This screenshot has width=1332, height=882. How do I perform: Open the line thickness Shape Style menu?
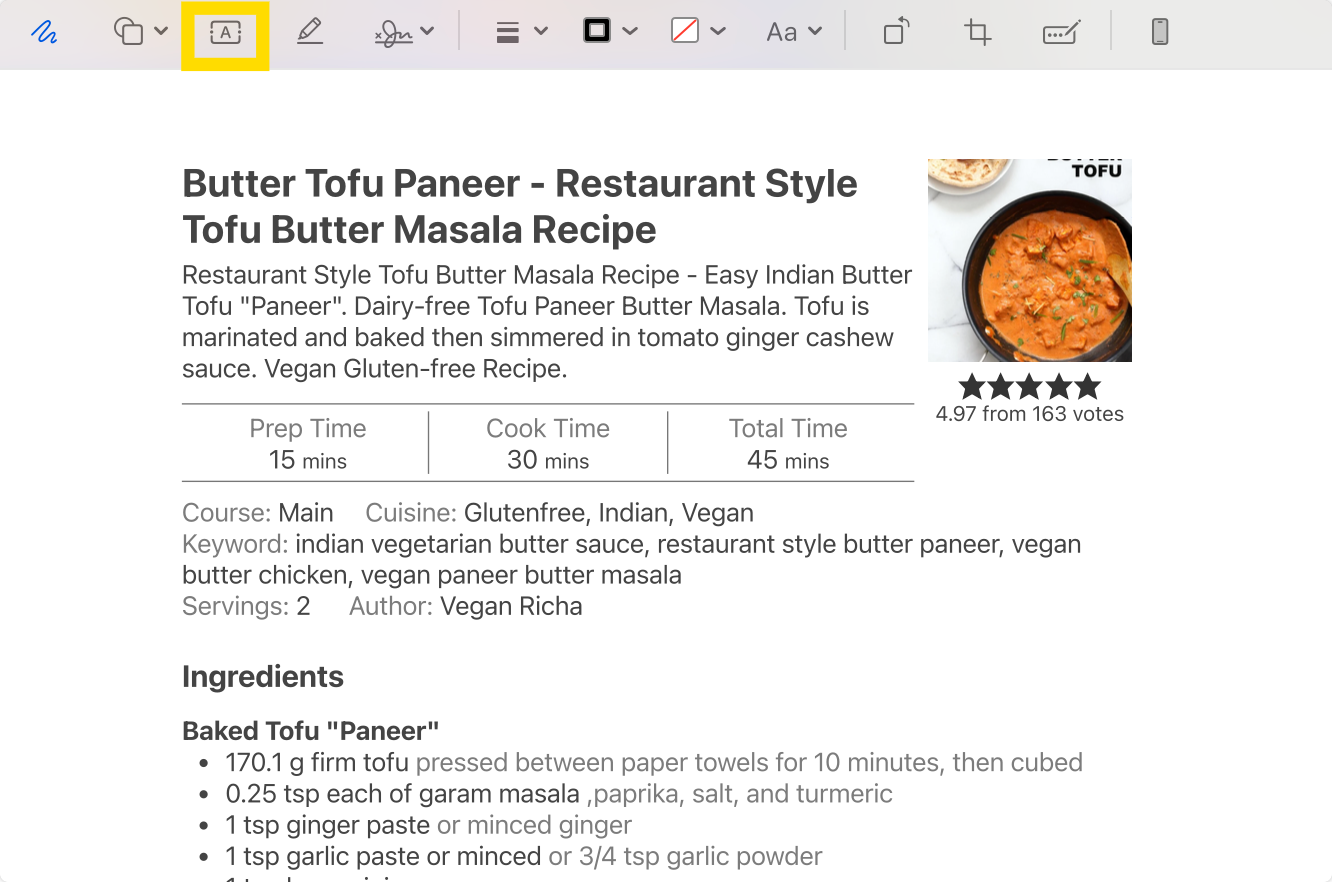[x=522, y=32]
